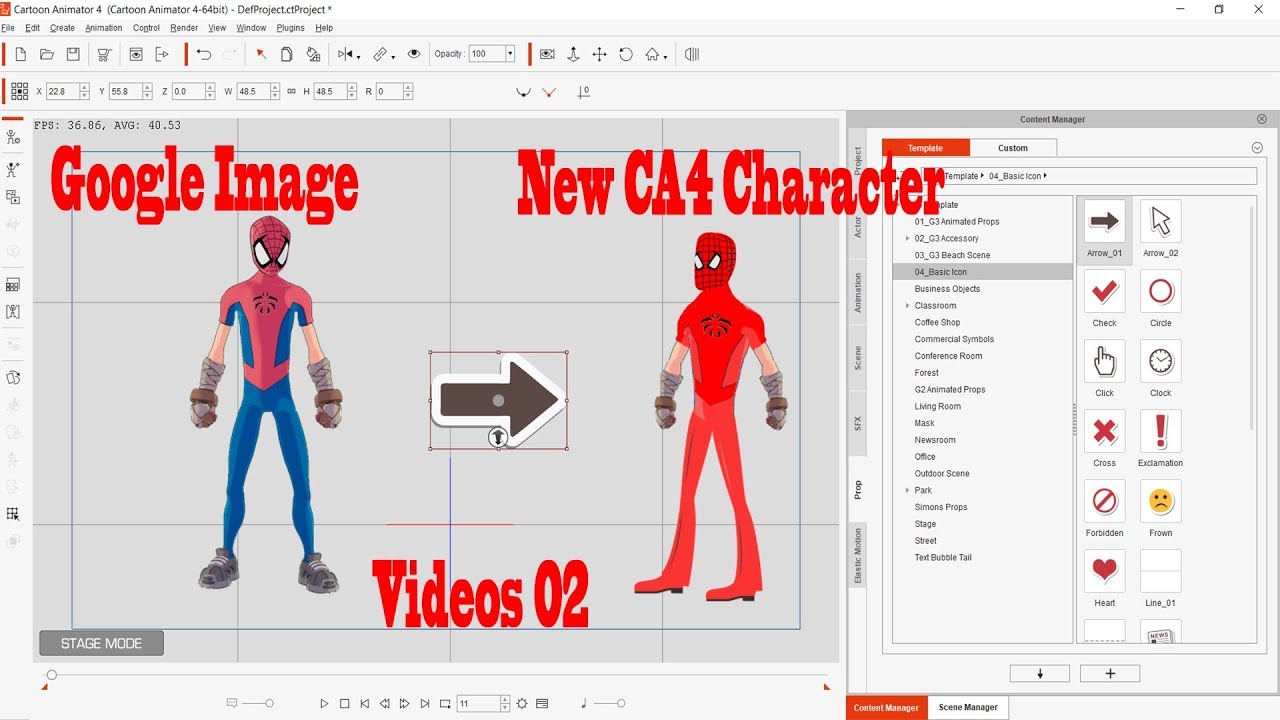Expand the Classroom folder arrow

[x=908, y=306]
